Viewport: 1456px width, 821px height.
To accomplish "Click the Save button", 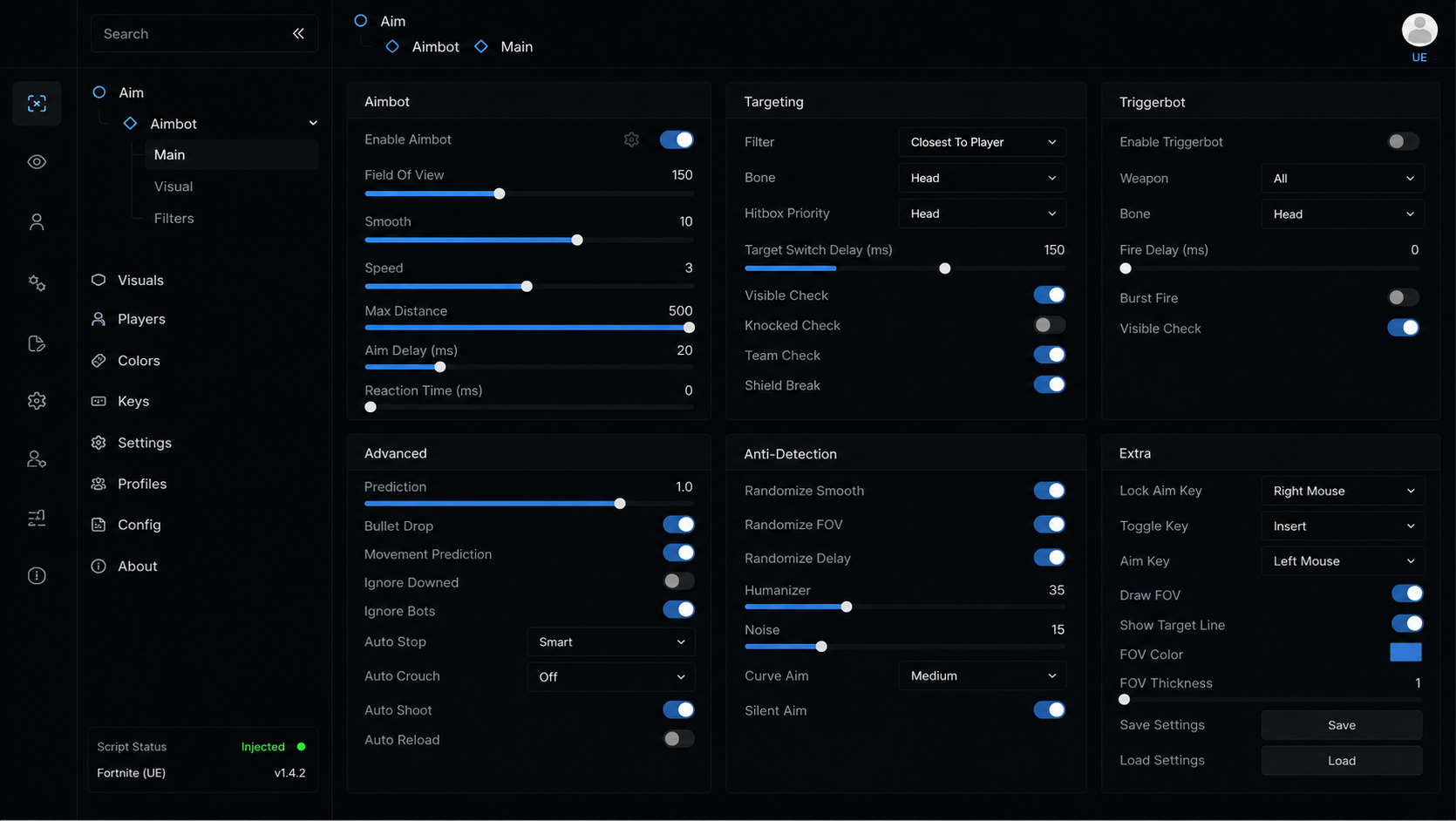I will 1342,725.
